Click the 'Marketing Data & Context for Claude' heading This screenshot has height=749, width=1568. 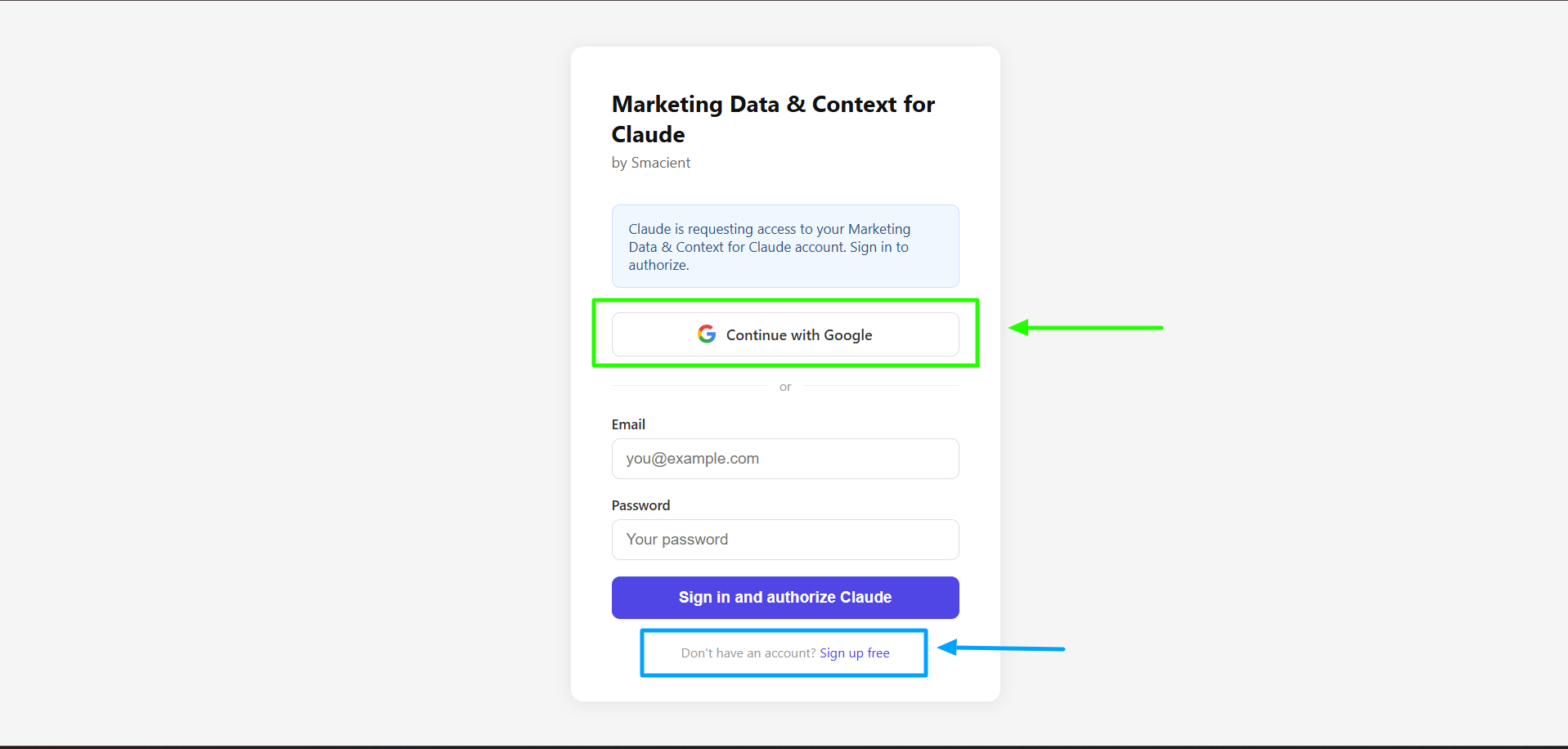point(773,119)
